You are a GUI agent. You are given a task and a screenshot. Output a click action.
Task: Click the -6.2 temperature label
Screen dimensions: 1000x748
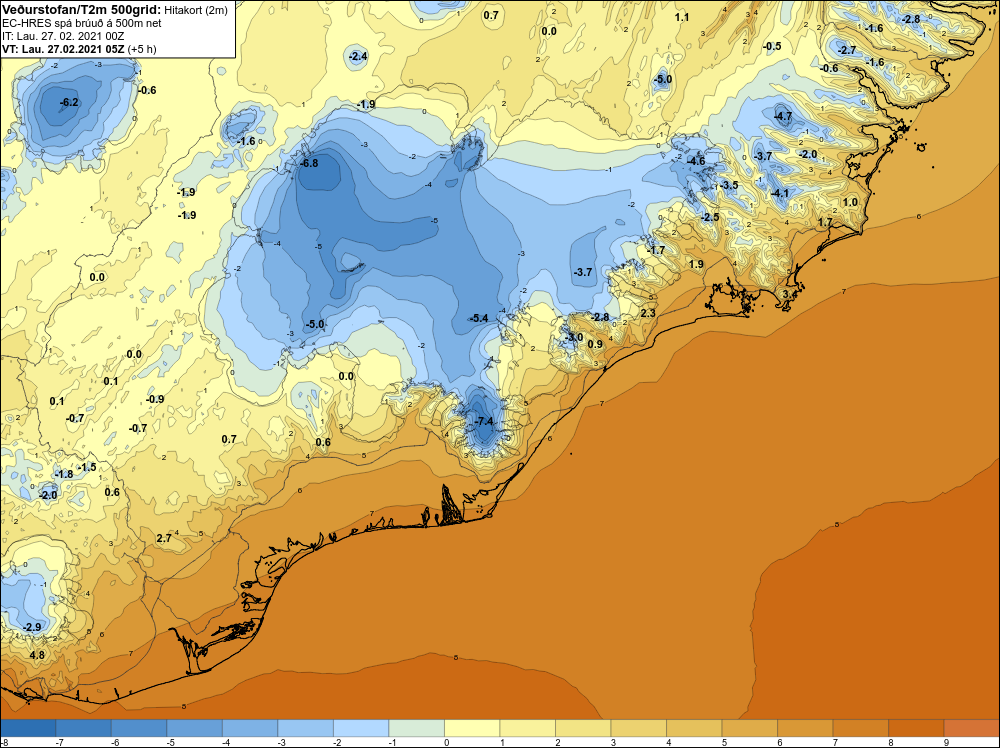(69, 102)
